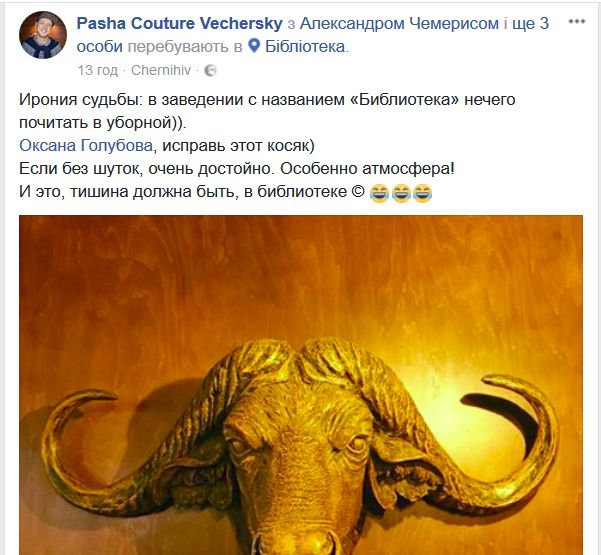This screenshot has height=555, width=601.
Task: Click the public globe privacy icon
Action: click(210, 71)
